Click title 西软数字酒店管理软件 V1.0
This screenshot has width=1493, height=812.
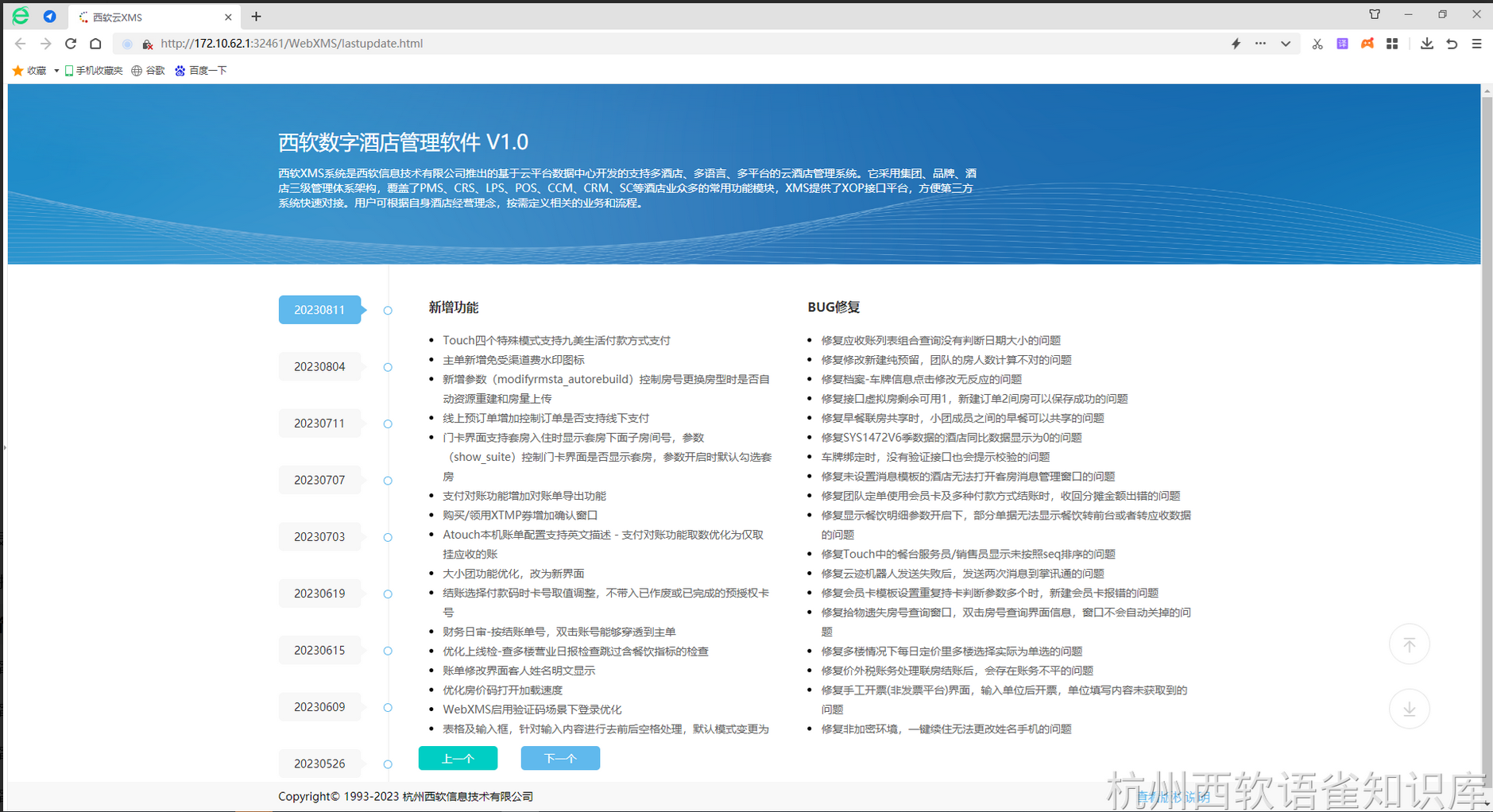tap(403, 142)
